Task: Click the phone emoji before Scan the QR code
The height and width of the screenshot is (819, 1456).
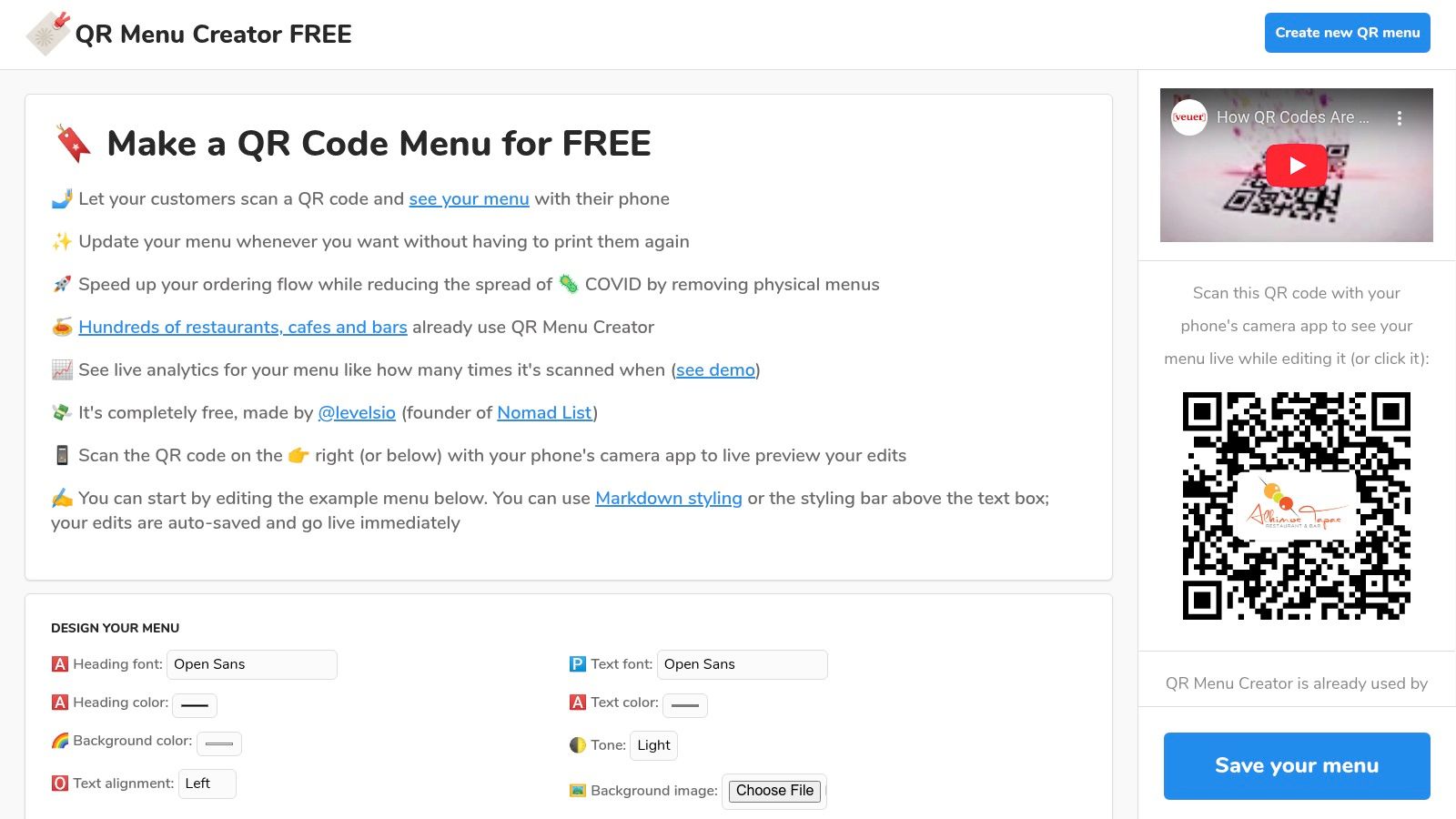Action: coord(62,455)
